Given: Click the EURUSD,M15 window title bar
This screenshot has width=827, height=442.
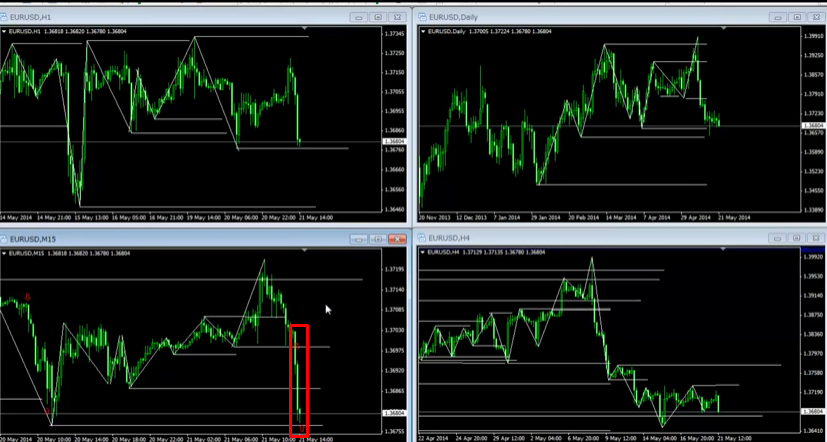Looking at the screenshot, I should tap(180, 239).
